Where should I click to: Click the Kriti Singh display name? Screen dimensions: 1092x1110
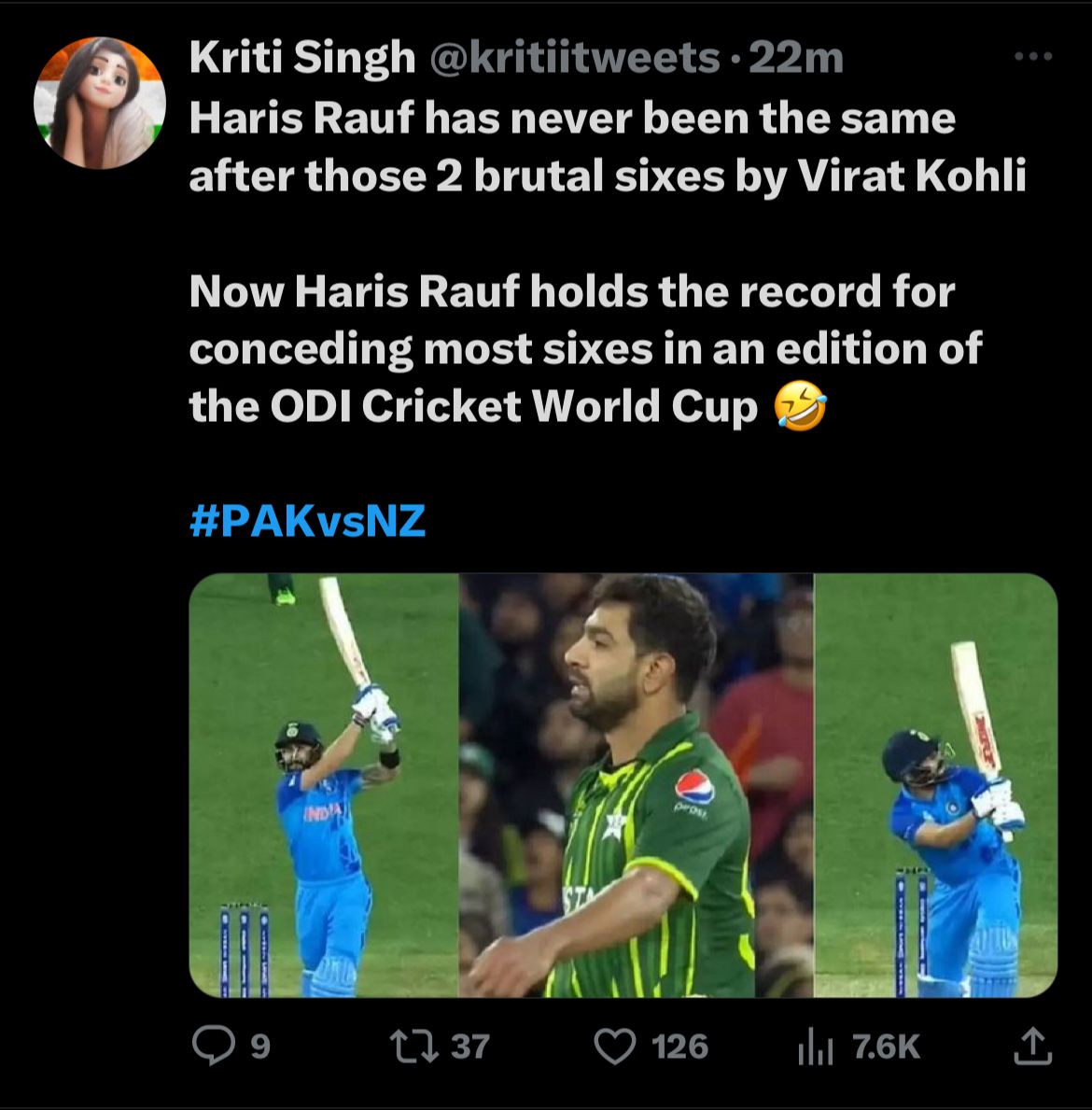point(301,59)
